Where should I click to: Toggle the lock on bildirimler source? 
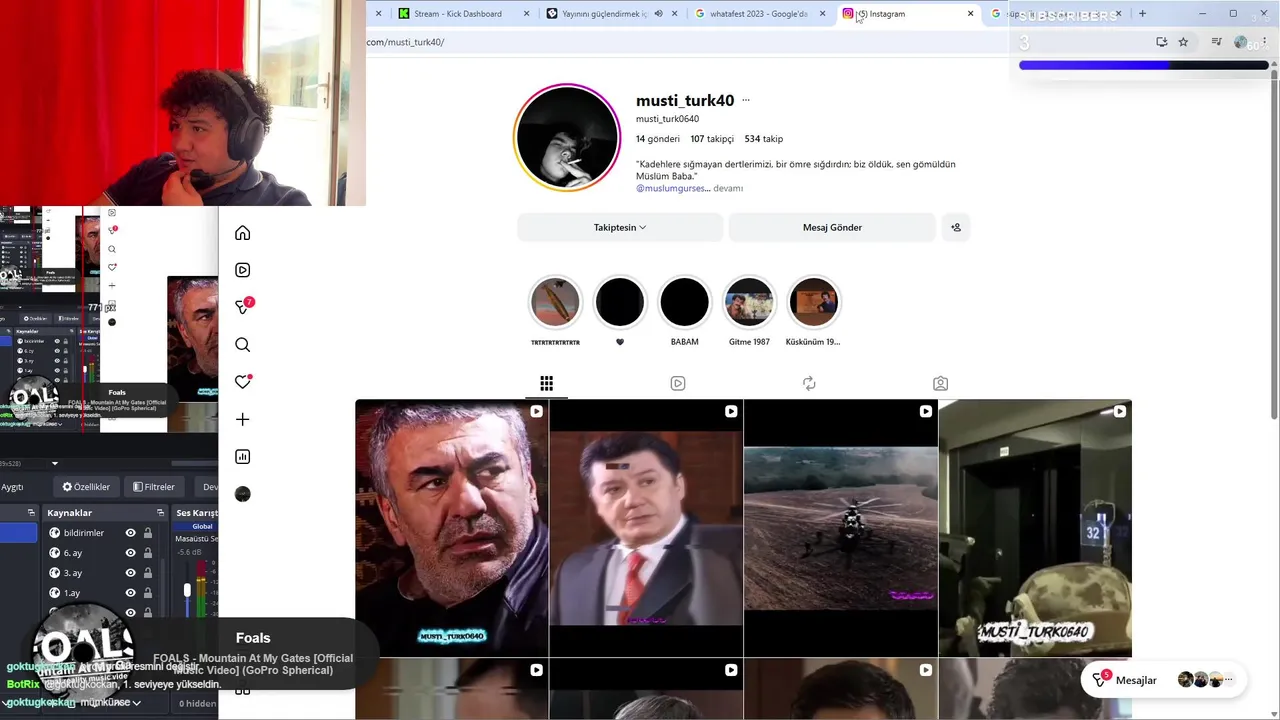(x=148, y=533)
